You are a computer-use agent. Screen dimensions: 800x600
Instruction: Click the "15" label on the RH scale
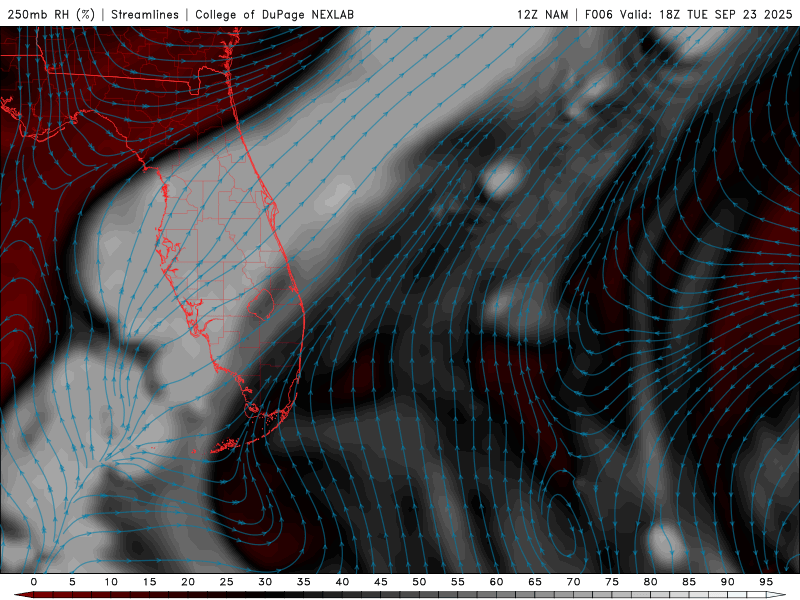pyautogui.click(x=149, y=582)
